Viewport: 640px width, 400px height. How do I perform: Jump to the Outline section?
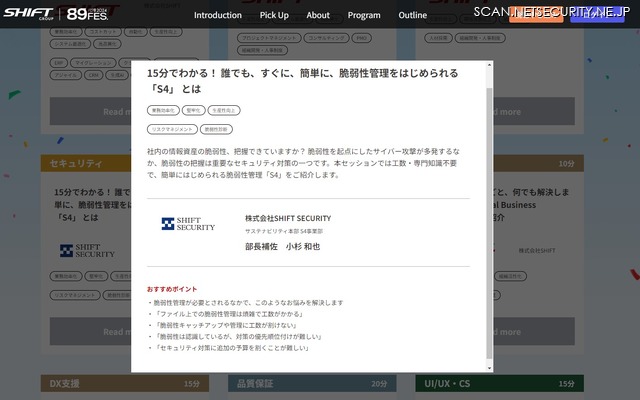click(x=412, y=15)
